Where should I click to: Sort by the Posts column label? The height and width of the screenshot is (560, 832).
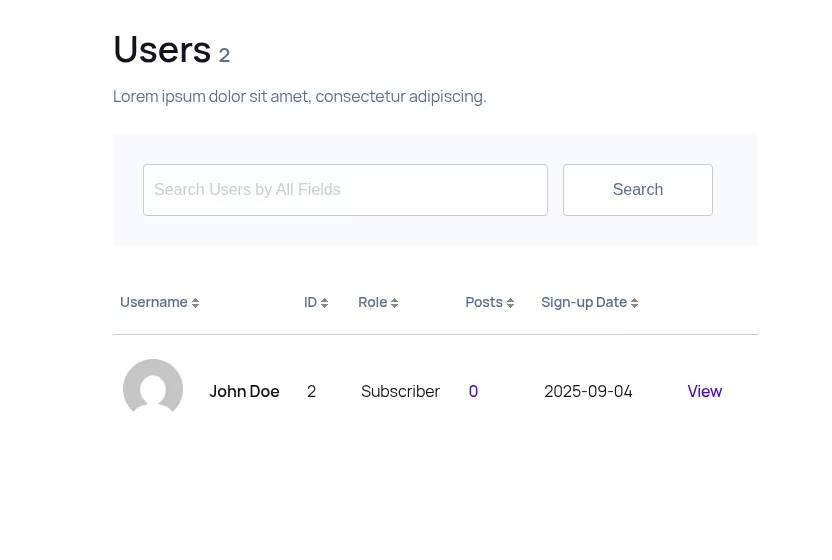click(484, 302)
